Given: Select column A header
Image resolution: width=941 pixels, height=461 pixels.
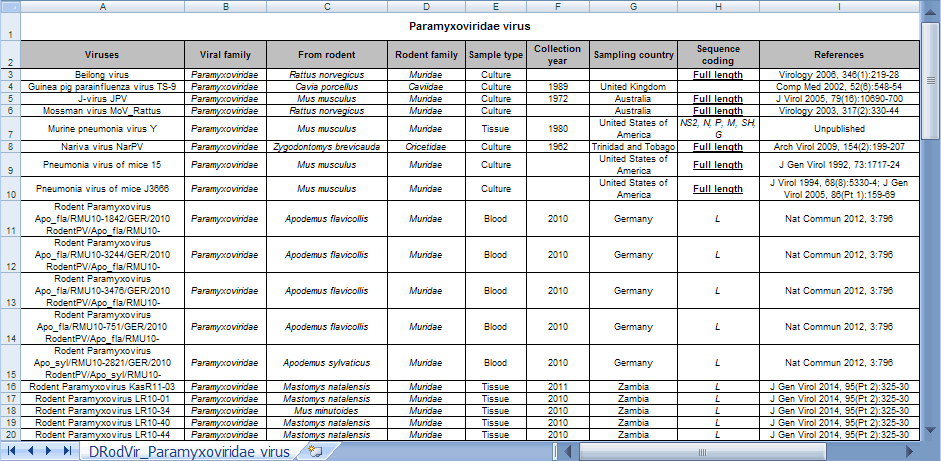Looking at the screenshot, I should 103,6.
